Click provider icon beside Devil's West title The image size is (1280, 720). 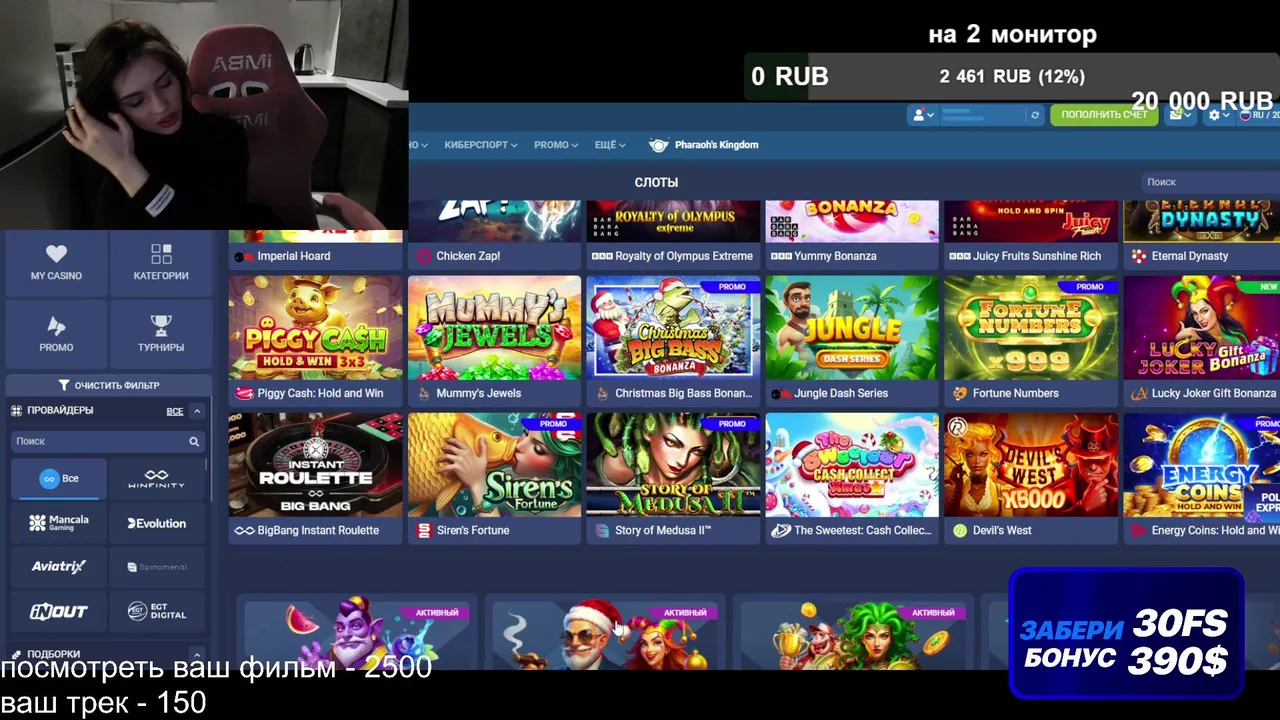click(960, 530)
